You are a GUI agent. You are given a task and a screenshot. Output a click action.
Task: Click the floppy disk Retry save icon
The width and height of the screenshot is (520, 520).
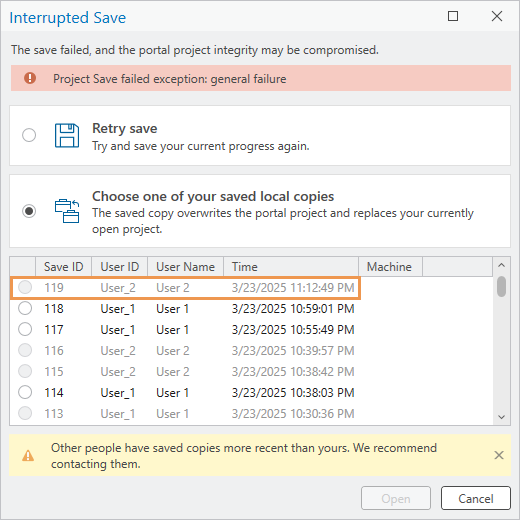click(67, 135)
